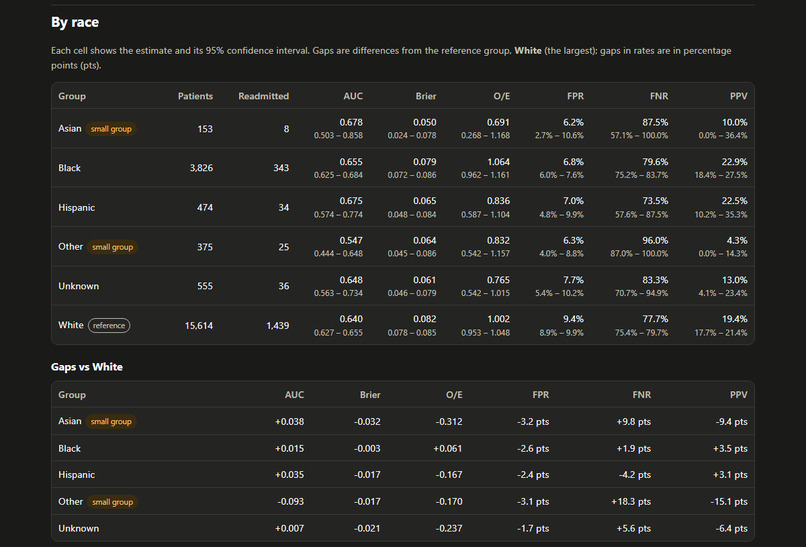Click the Hispanic patient count "474"
This screenshot has height=547, width=806.
(205, 208)
